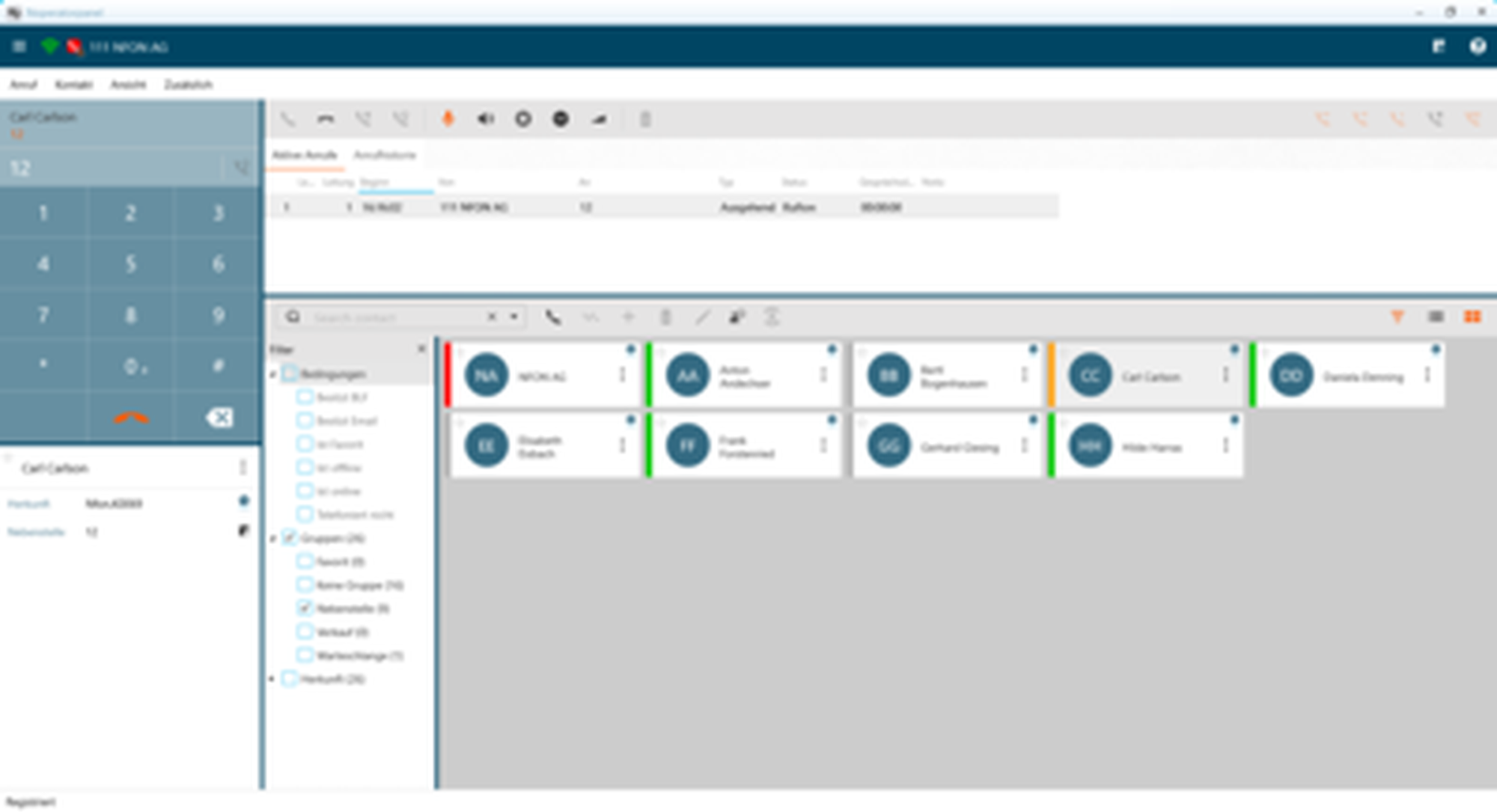Open the search contact dropdown arrow
Screen dimensions: 1497x812
(x=514, y=317)
